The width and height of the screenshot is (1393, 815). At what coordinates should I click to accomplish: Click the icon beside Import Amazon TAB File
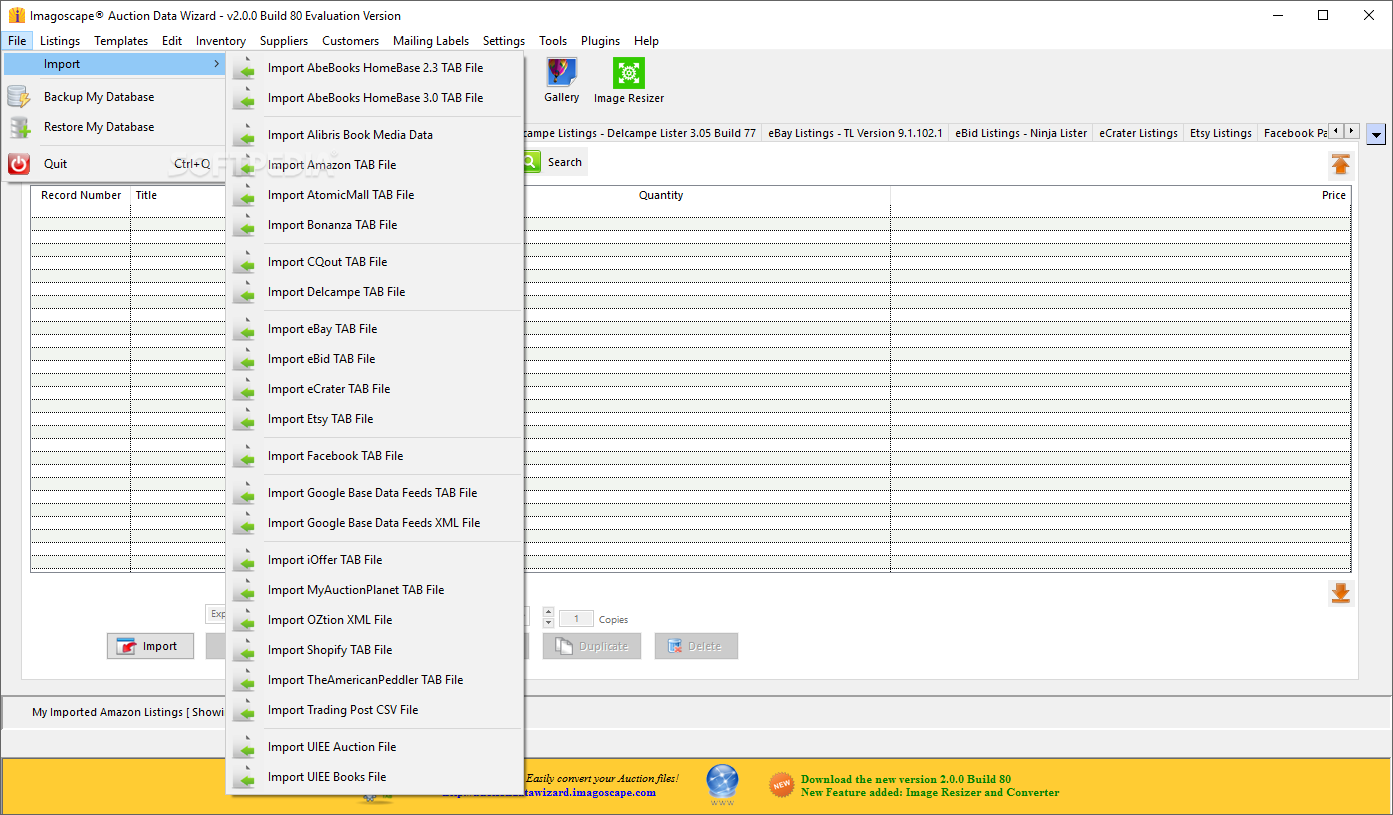coord(243,165)
